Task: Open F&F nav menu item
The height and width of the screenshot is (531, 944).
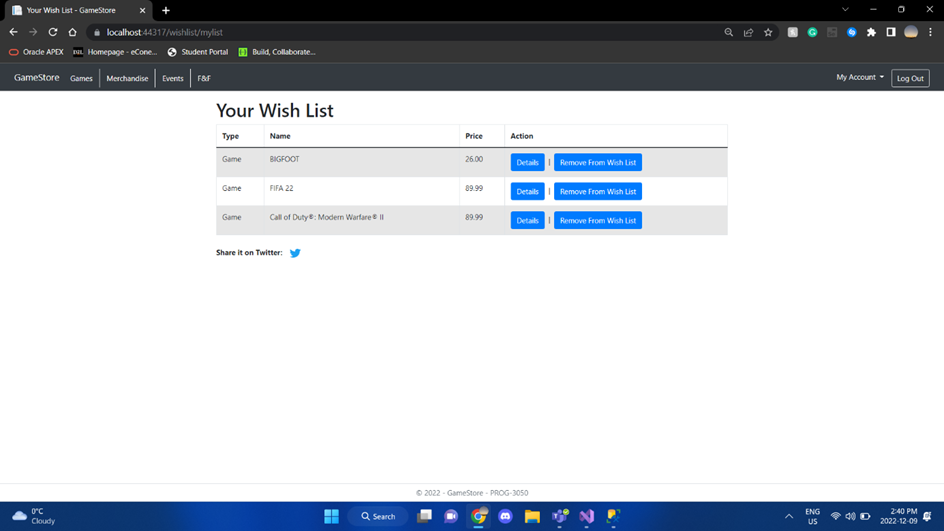Action: pyautogui.click(x=204, y=78)
